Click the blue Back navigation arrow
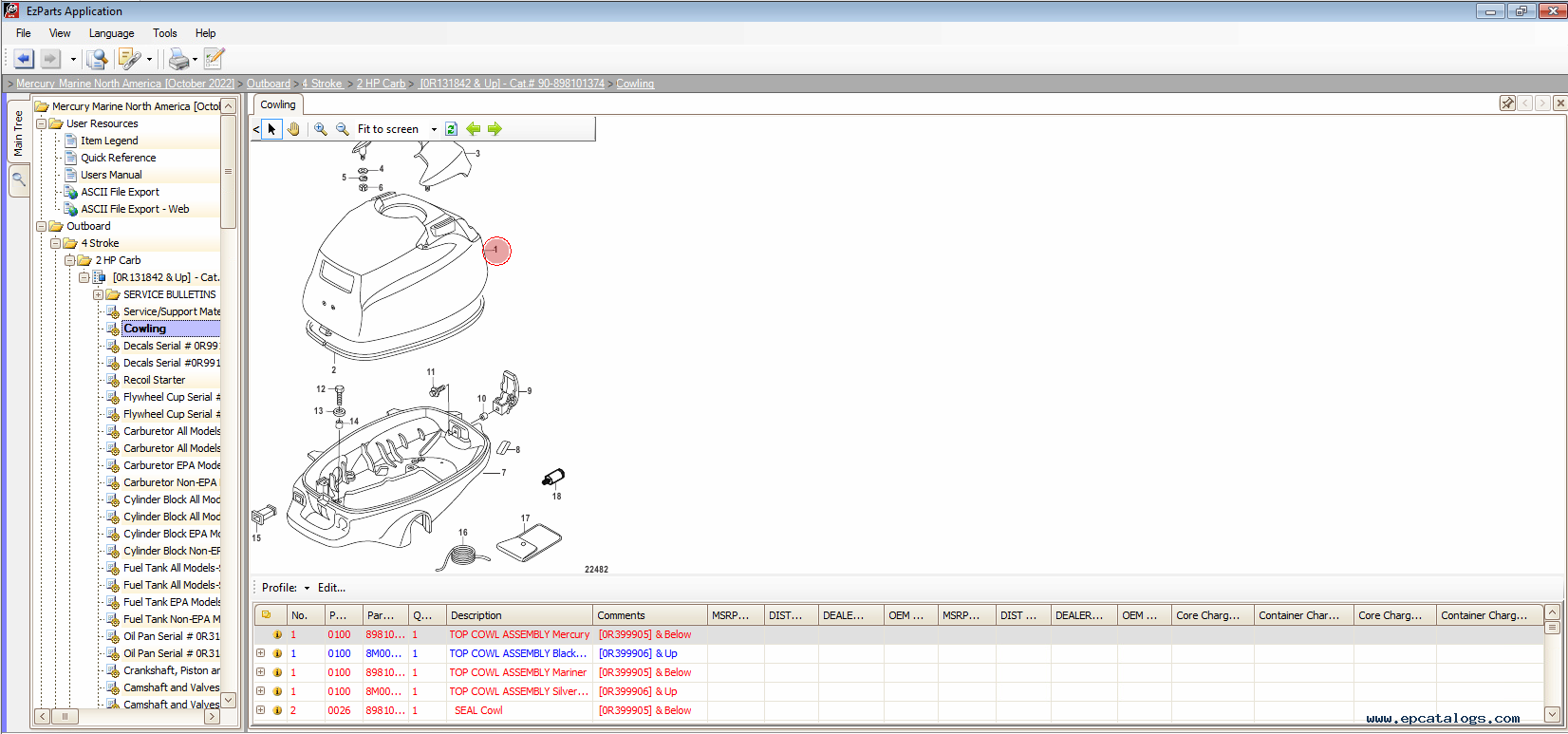 coord(24,59)
